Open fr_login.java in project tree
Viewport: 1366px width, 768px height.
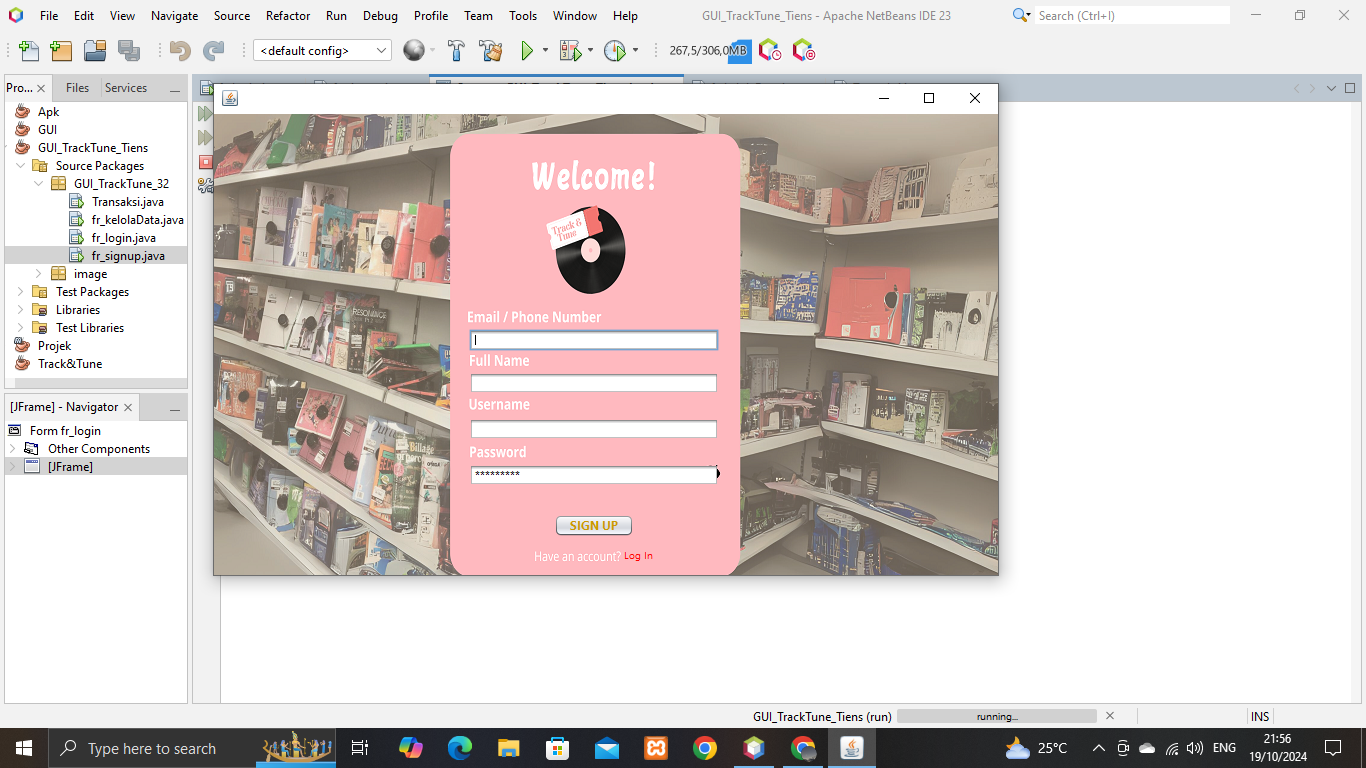click(x=123, y=238)
